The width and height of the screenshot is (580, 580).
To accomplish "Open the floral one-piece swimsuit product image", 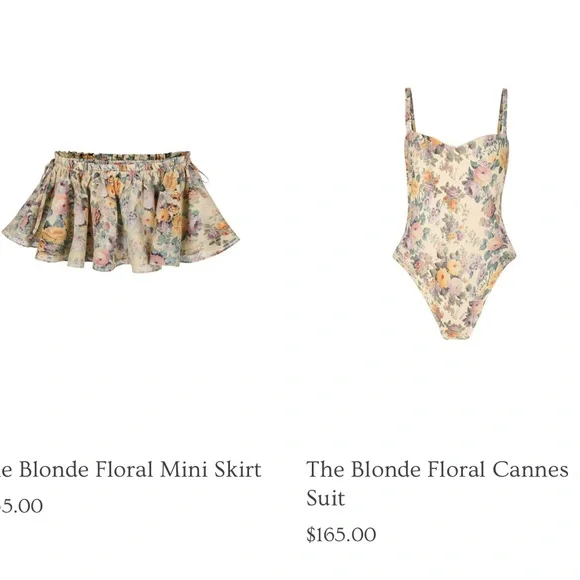I will 455,213.
